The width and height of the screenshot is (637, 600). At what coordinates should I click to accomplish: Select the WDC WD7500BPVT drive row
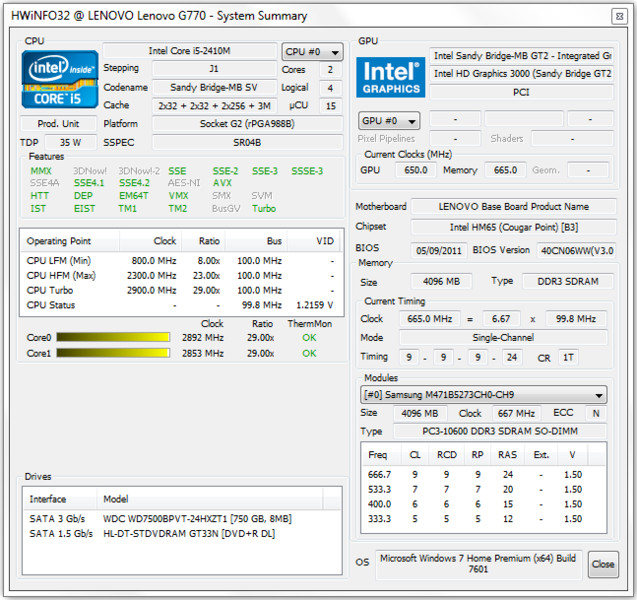tap(182, 519)
